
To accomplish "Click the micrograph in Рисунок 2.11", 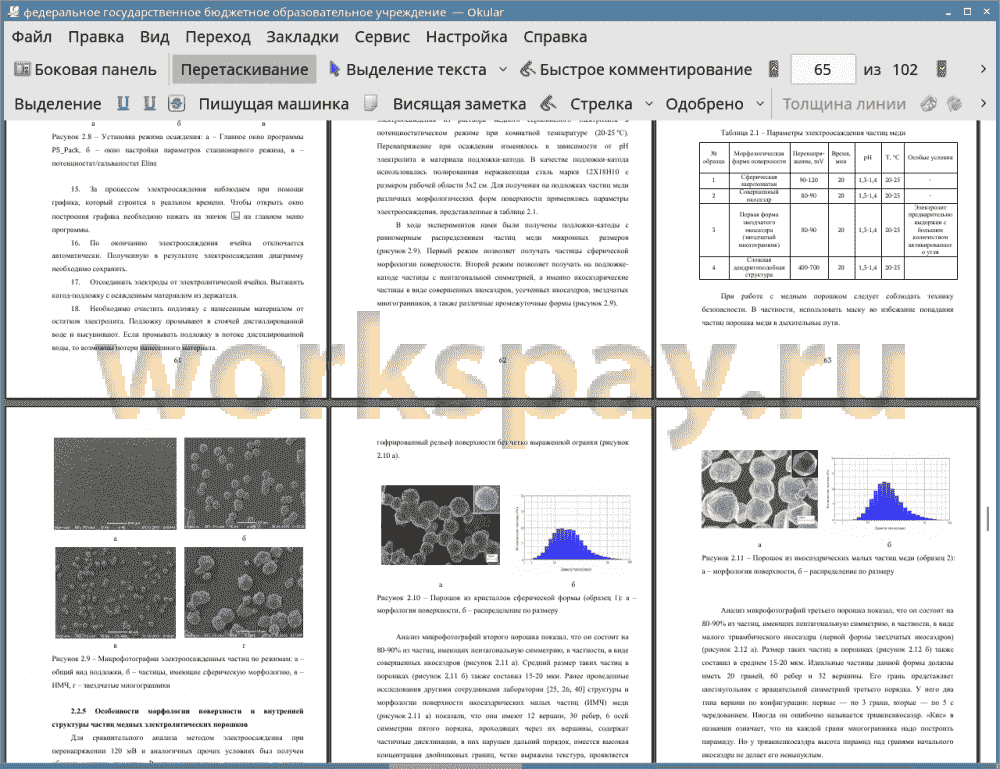I will (x=759, y=489).
